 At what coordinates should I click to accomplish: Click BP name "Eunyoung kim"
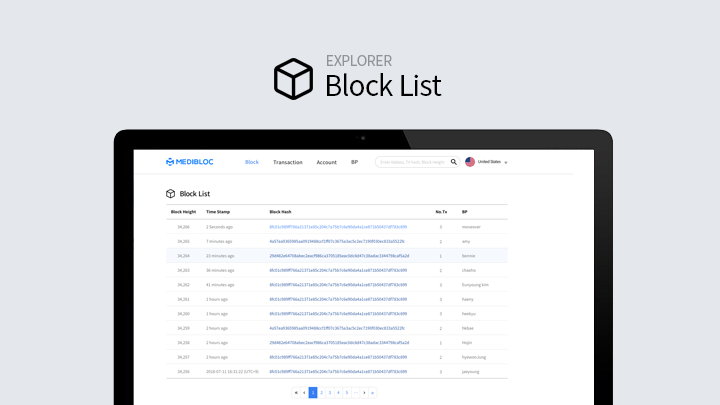[475, 285]
